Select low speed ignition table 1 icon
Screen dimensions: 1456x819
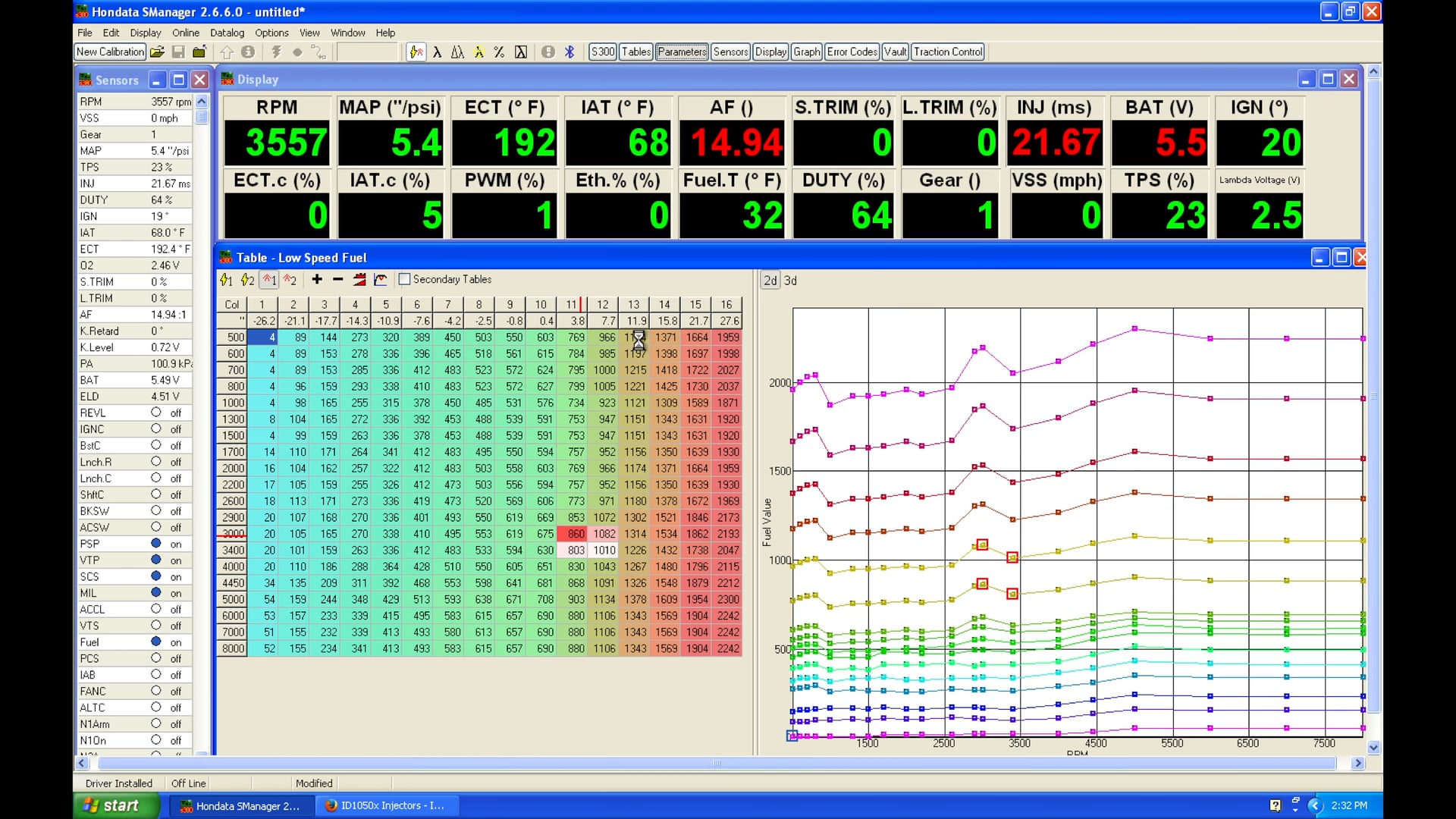pyautogui.click(x=226, y=280)
